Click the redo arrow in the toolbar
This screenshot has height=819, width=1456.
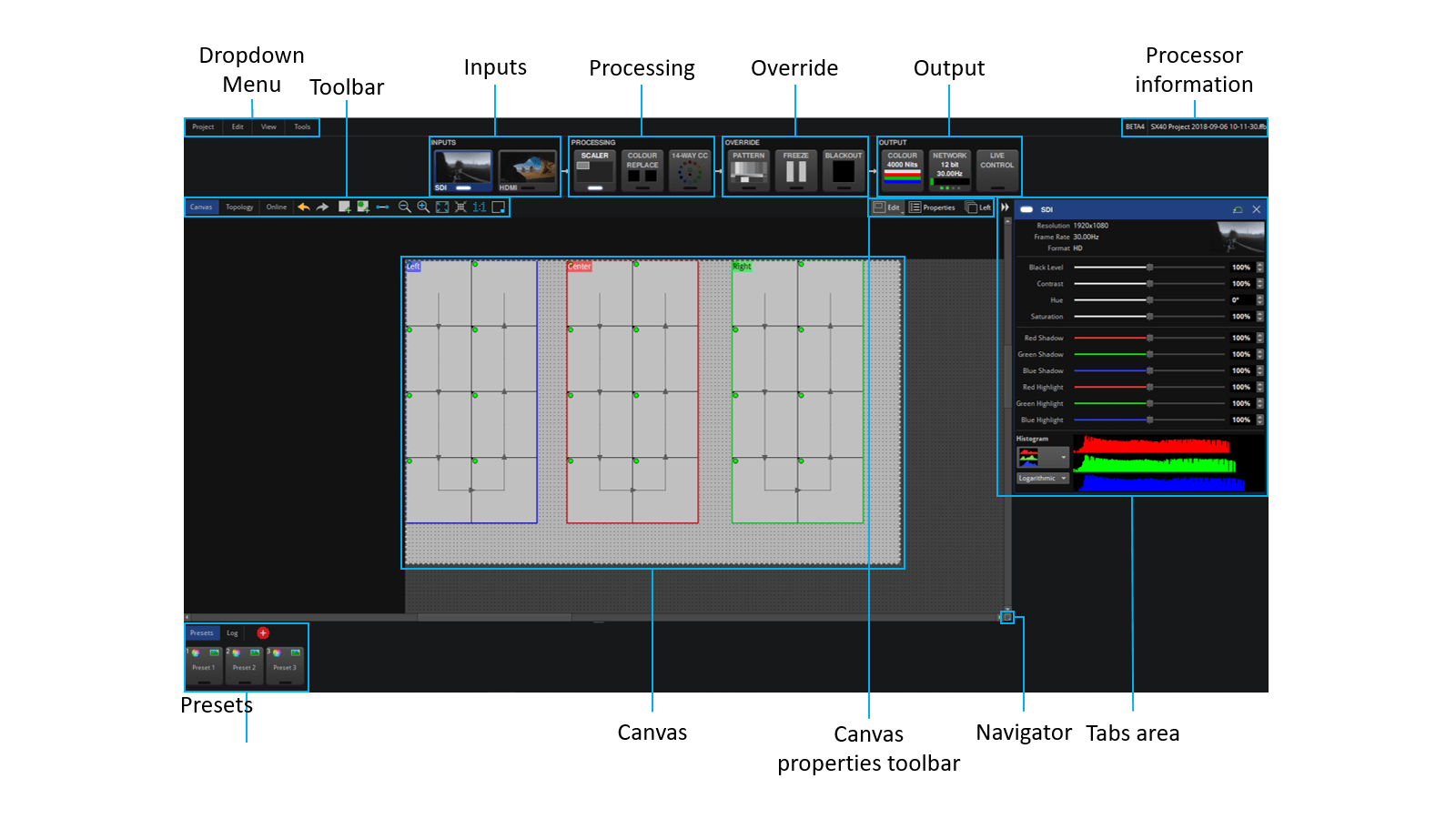pyautogui.click(x=322, y=207)
